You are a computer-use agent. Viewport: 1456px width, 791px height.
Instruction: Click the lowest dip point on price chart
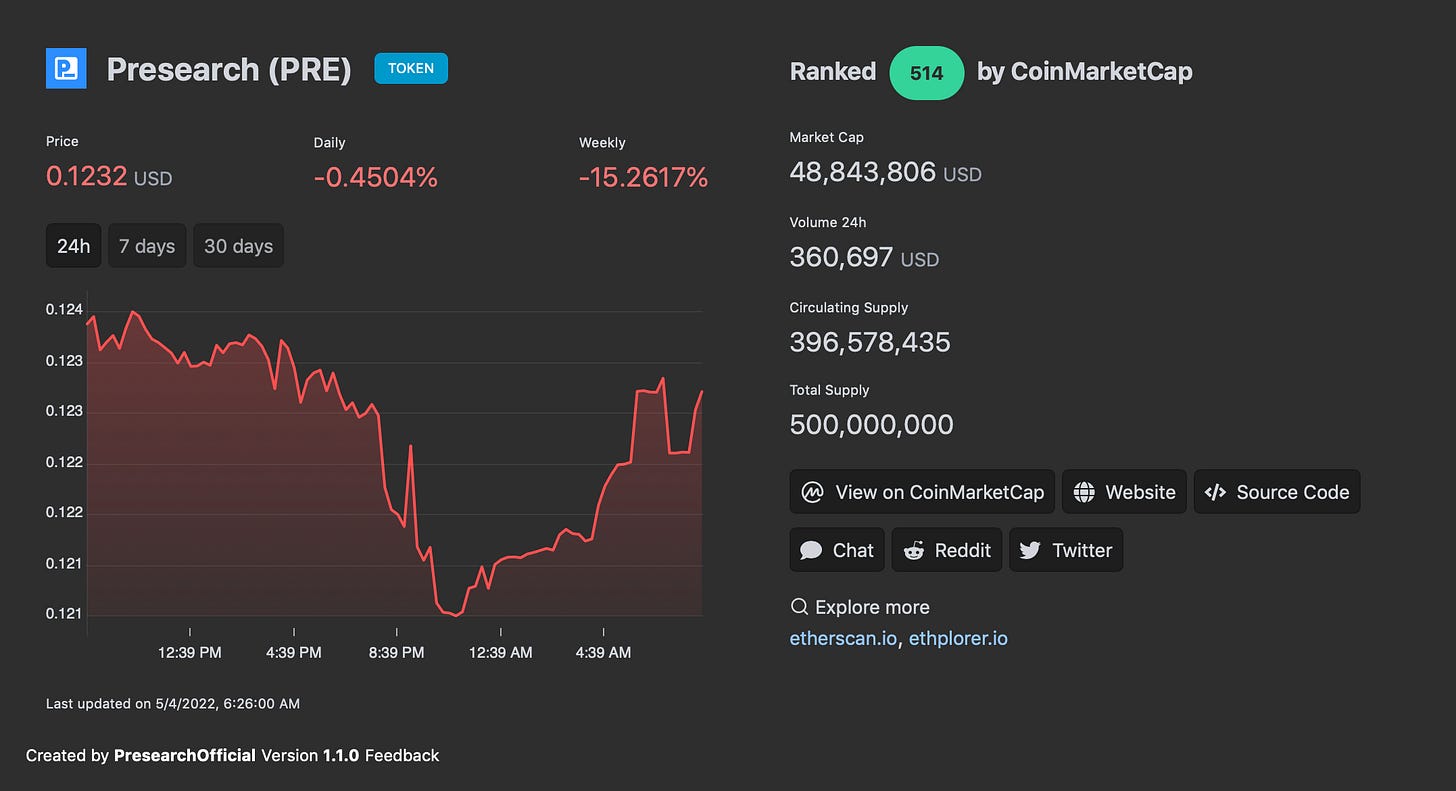457,615
